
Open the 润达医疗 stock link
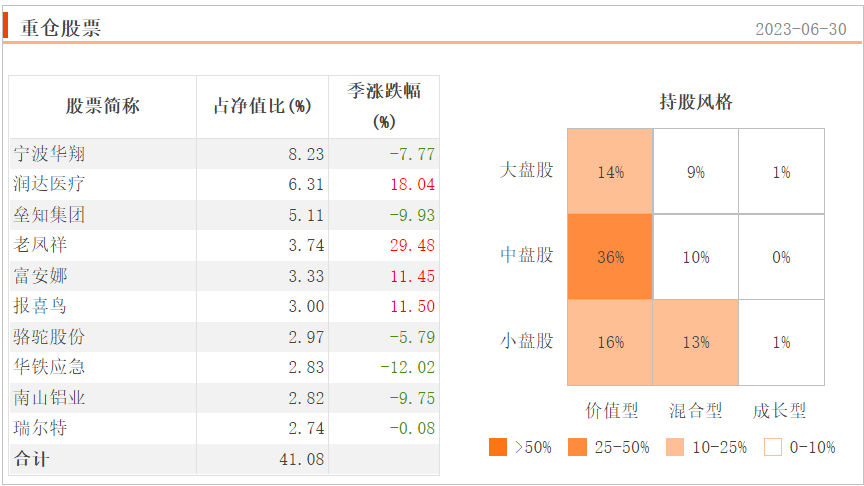[x=50, y=184]
